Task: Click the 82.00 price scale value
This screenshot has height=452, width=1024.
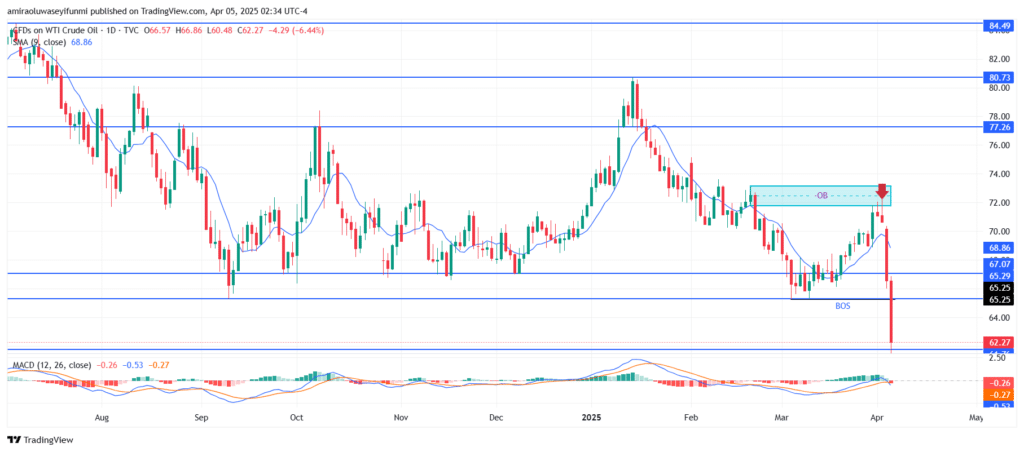Action: [x=1000, y=59]
